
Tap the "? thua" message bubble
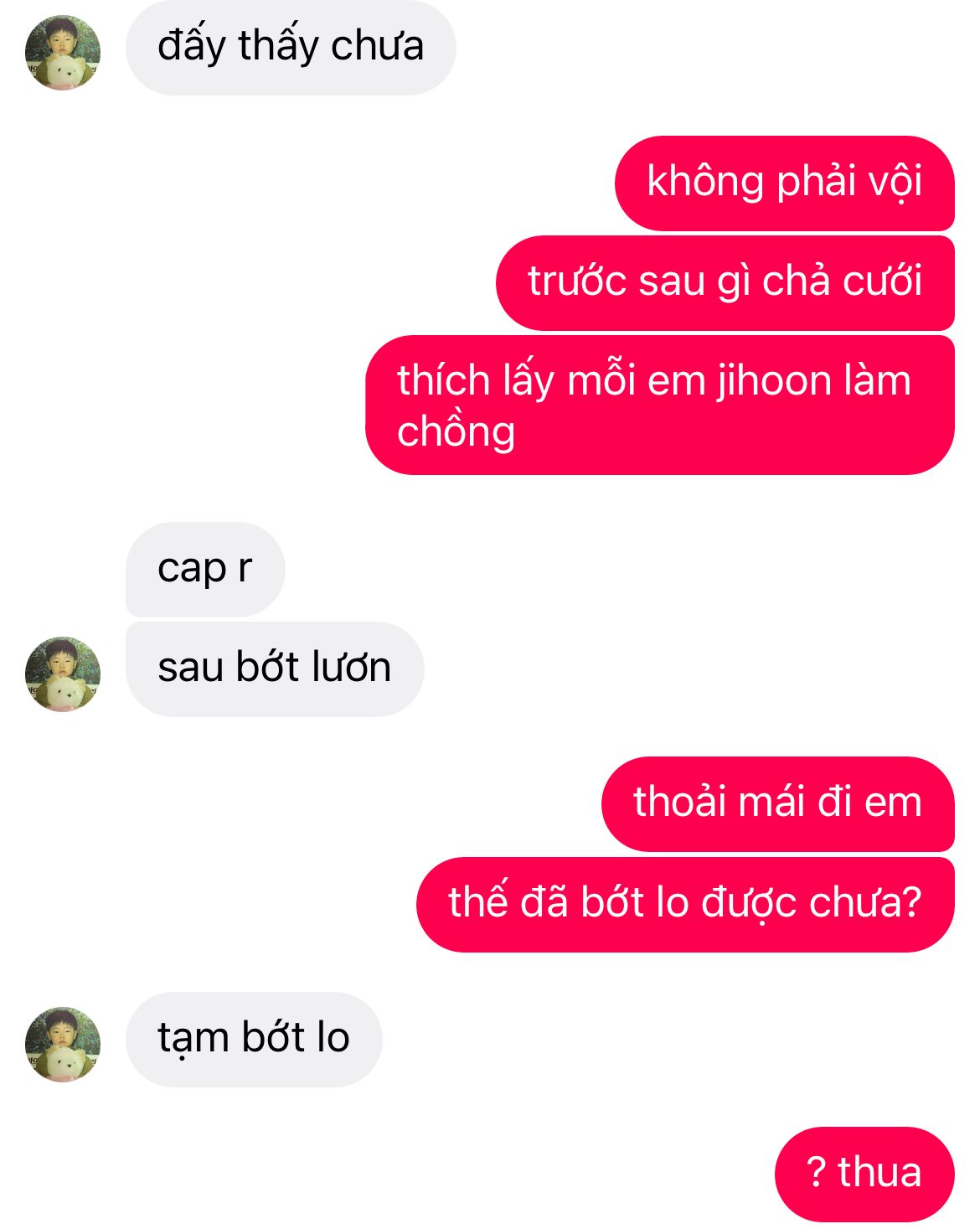pos(864,1175)
